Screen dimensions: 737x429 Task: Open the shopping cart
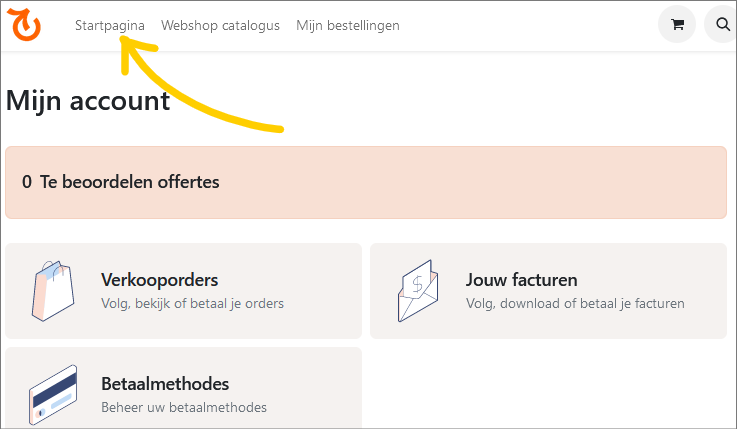(677, 25)
